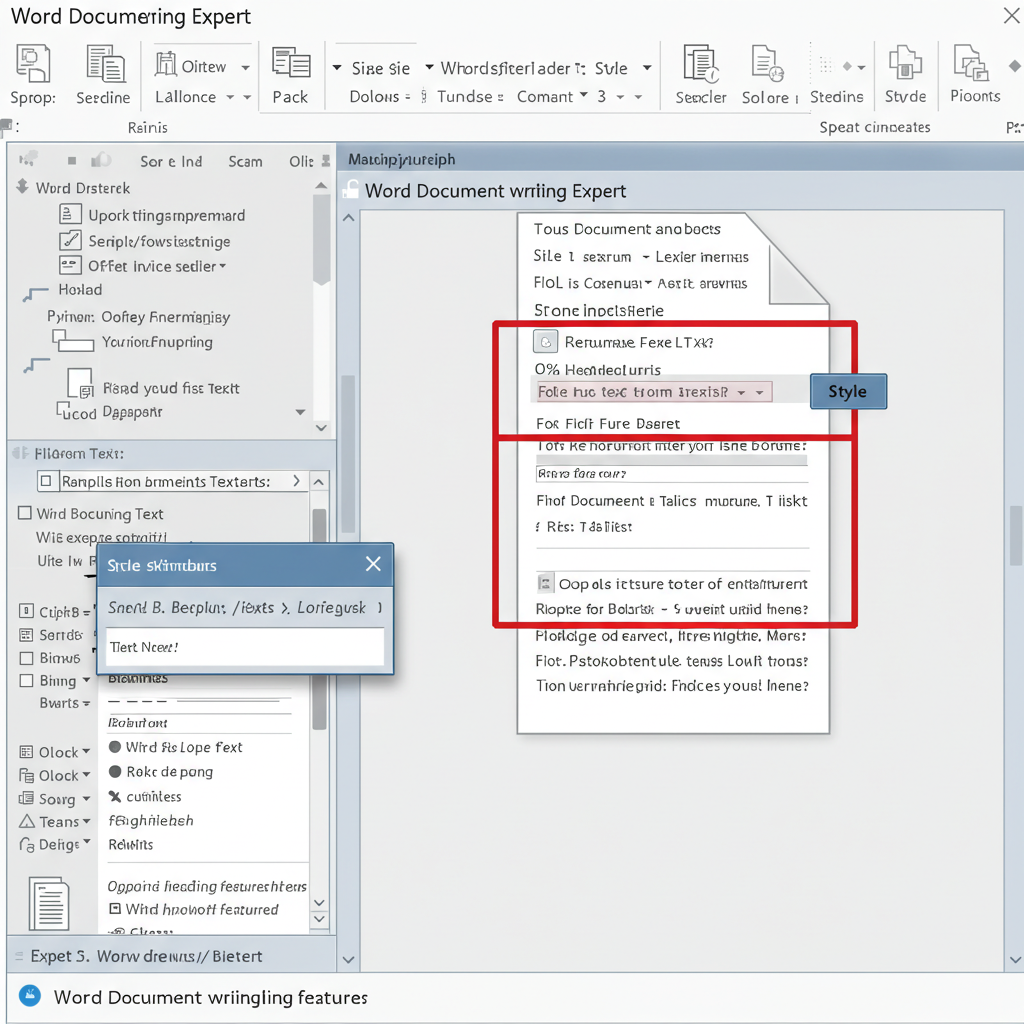Click the Offet invice sedier icon
The width and height of the screenshot is (1024, 1024).
click(71, 265)
